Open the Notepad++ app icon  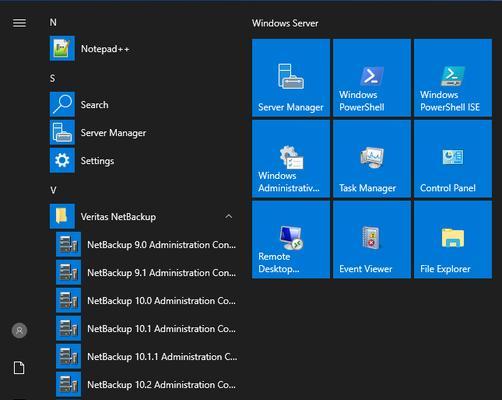tap(62, 49)
